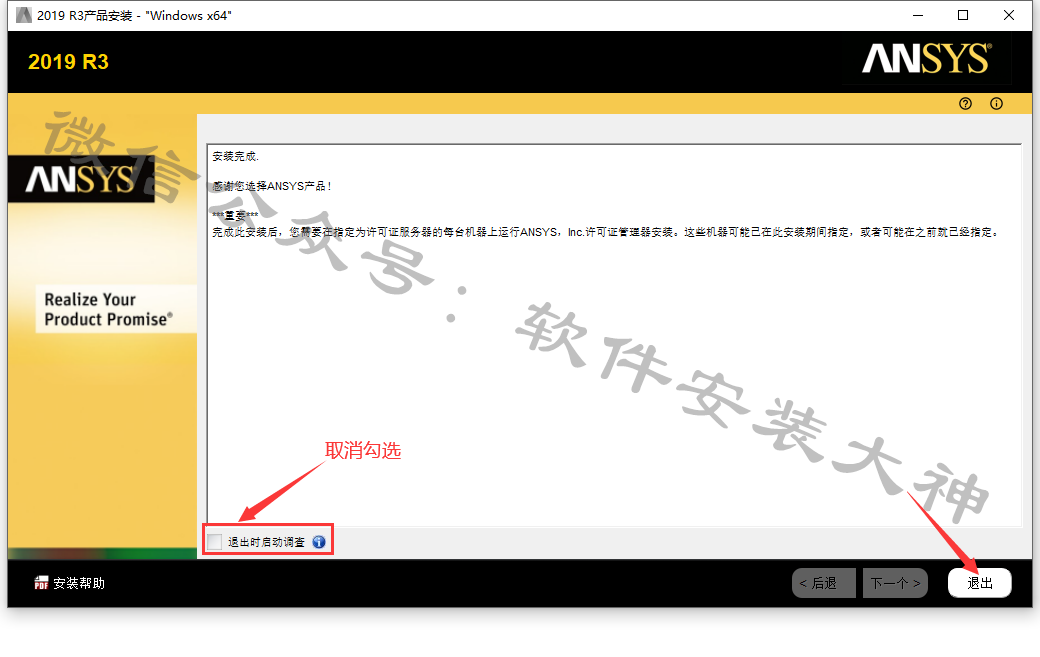Click the 退出时启动调查 label text
The height and width of the screenshot is (657, 1040).
coord(267,542)
